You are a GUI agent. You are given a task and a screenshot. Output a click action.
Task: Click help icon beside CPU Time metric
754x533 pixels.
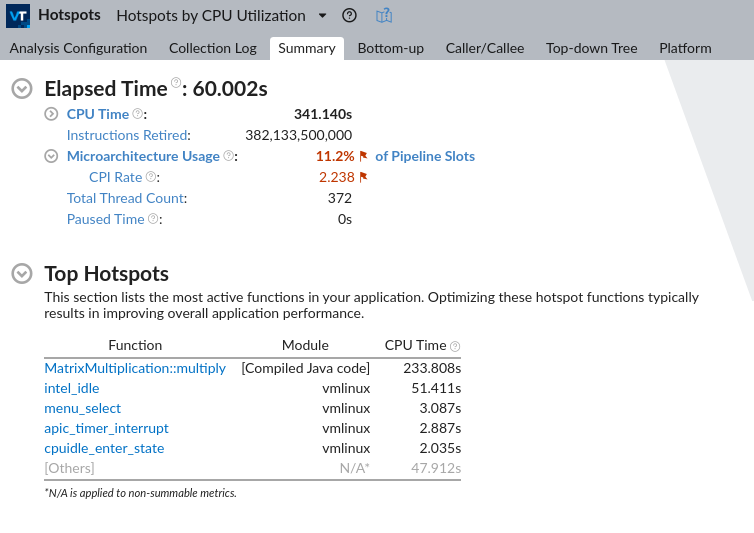click(x=137, y=114)
